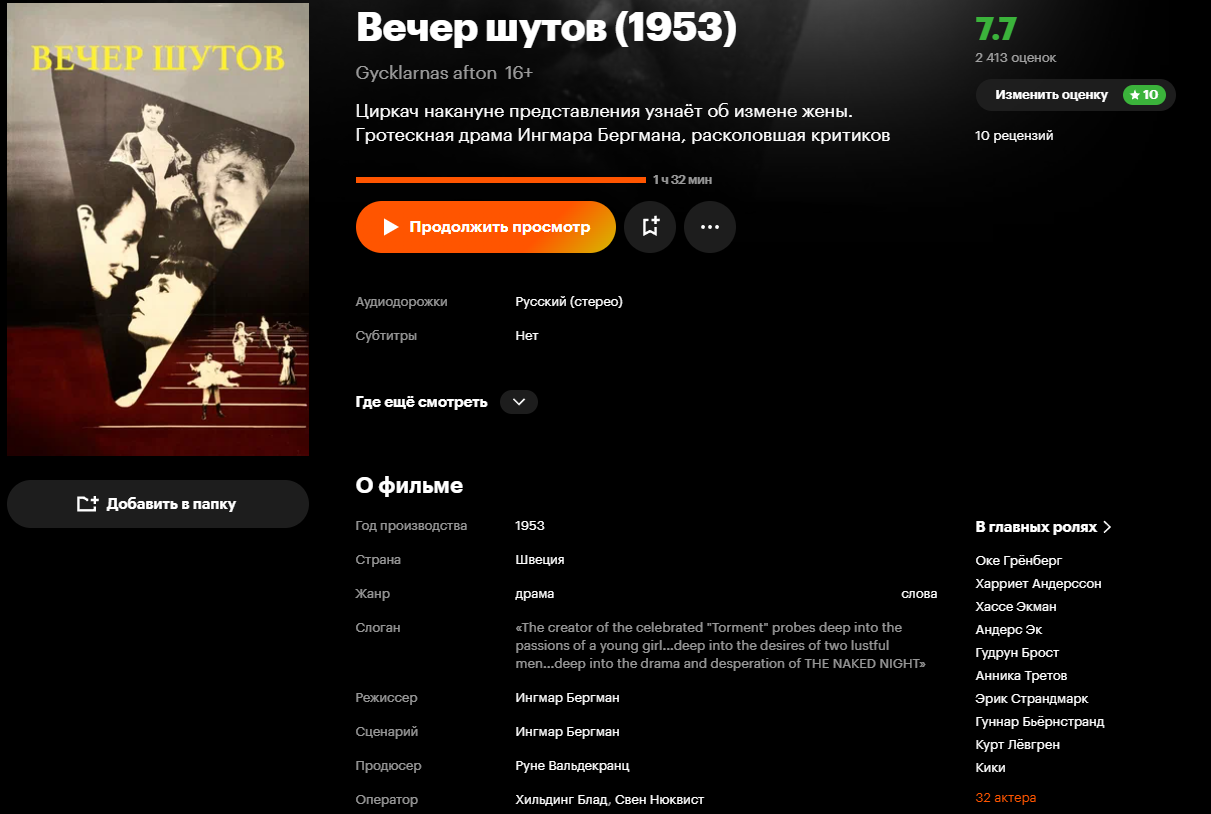Click the bookmark add-to-watchlist icon
Screen dimensions: 1211x814
650,227
